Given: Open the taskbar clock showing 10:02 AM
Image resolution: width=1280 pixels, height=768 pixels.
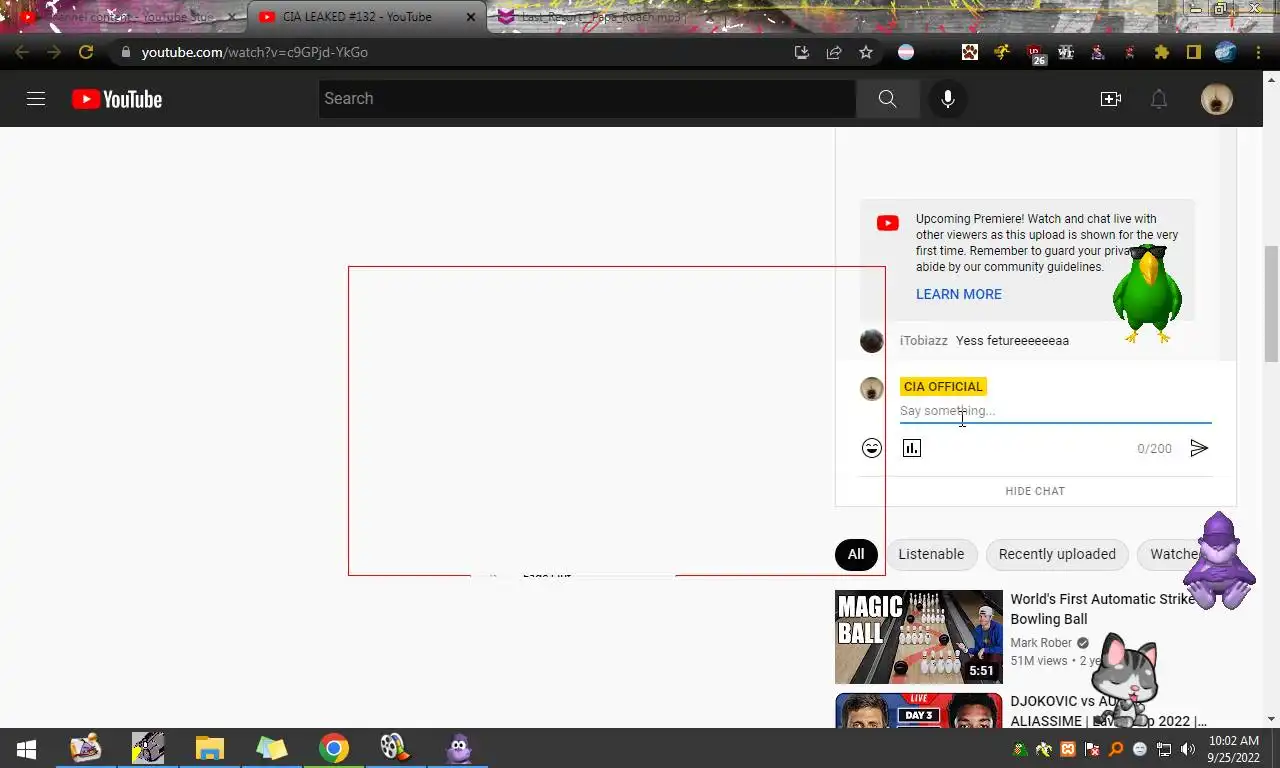Looking at the screenshot, I should 1234,749.
